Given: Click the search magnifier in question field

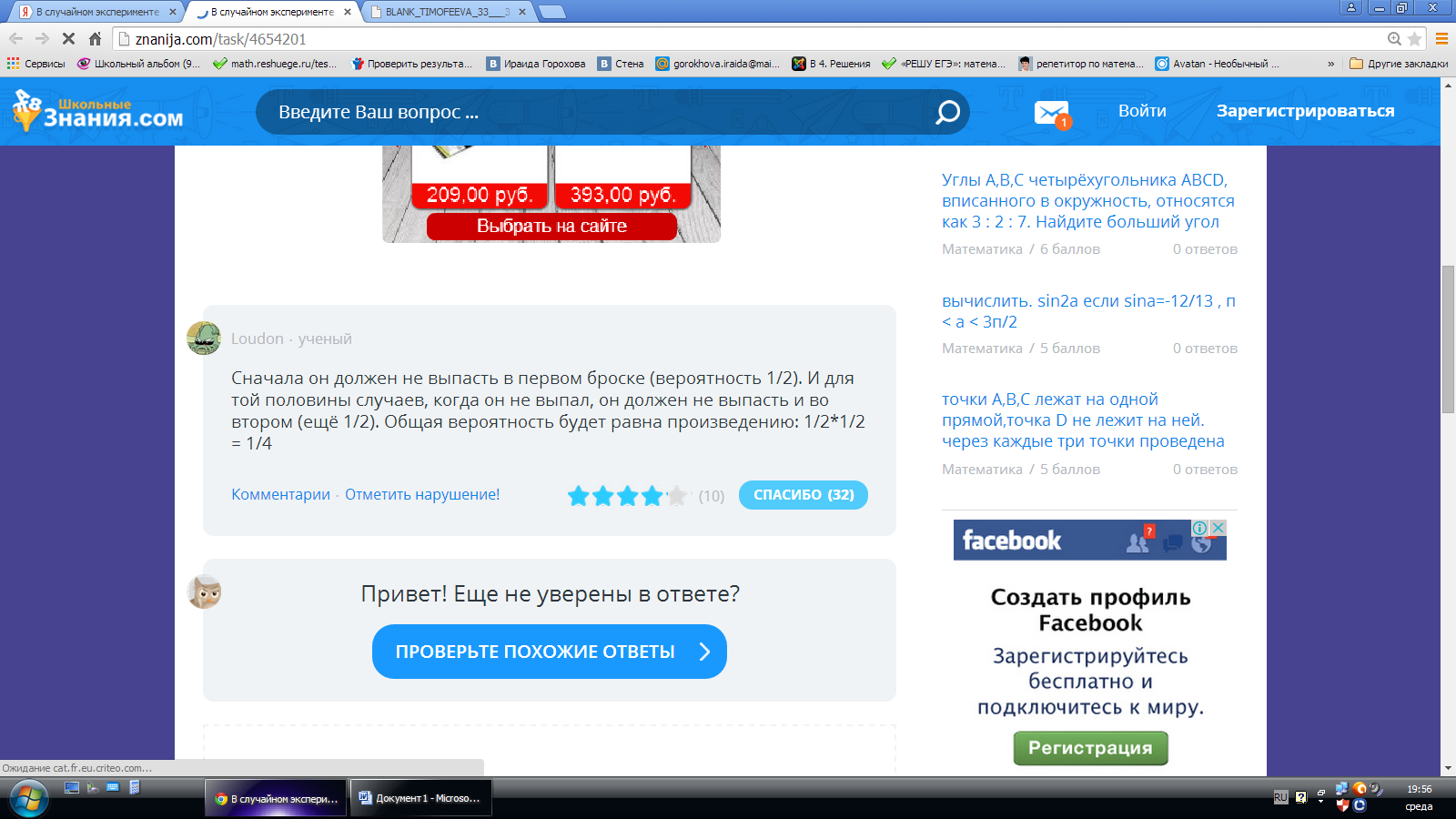Looking at the screenshot, I should (947, 112).
